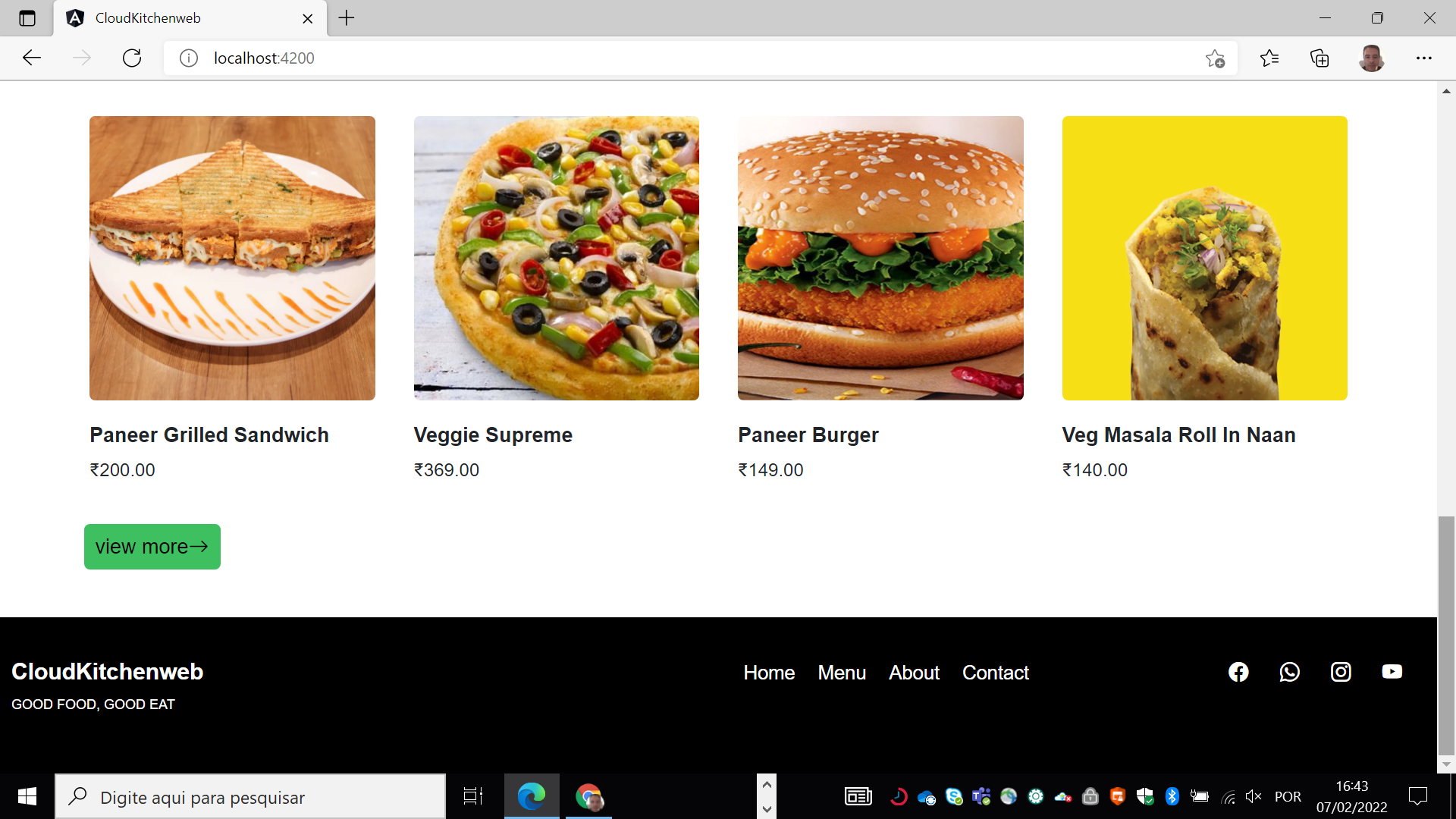Open the browser profile avatar
The image size is (1456, 819).
pyautogui.click(x=1371, y=58)
